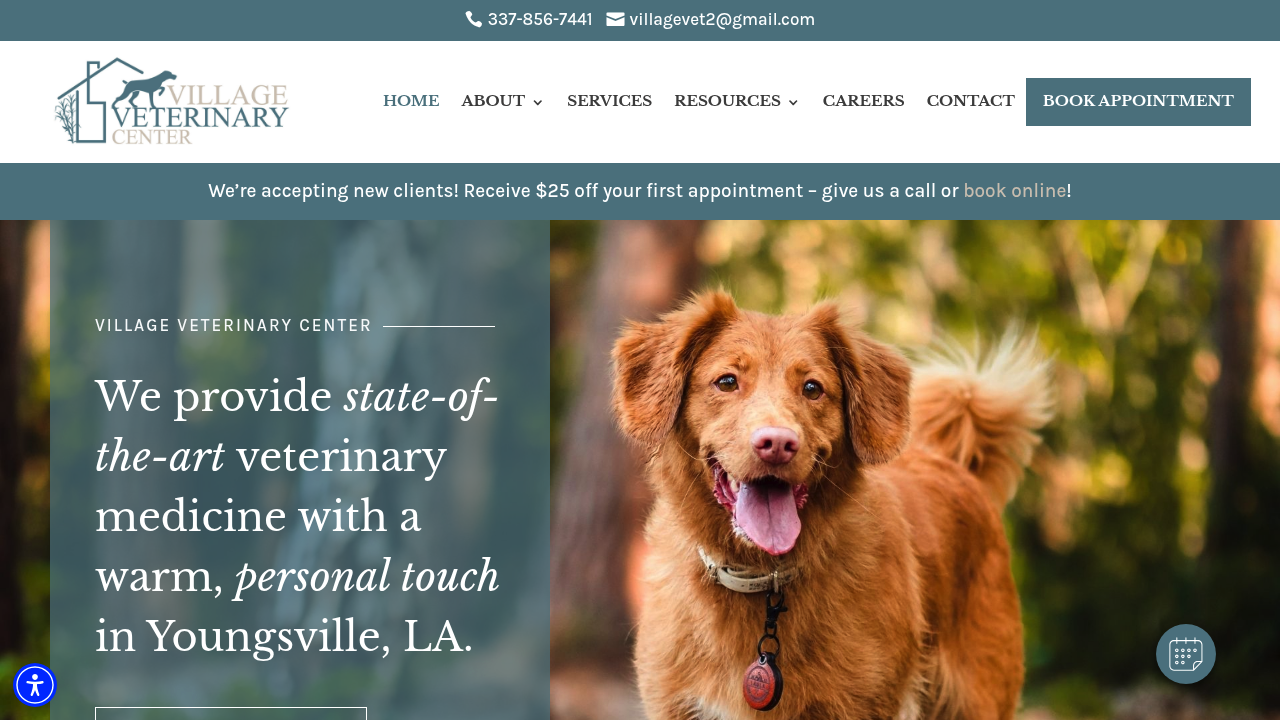Click the hero headline text
The image size is (1280, 720).
click(297, 516)
